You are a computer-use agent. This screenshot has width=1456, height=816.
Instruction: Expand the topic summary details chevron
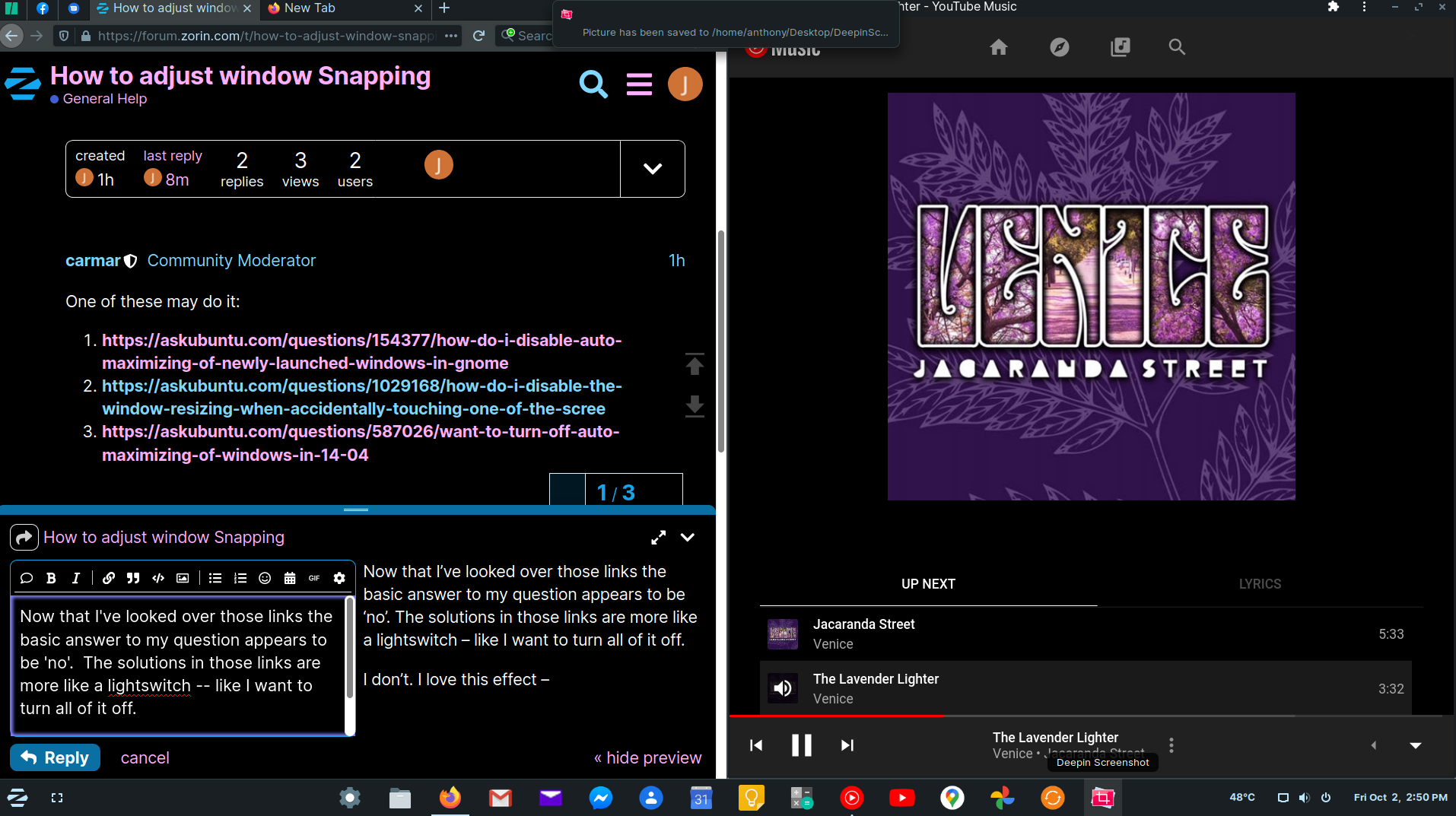(653, 169)
